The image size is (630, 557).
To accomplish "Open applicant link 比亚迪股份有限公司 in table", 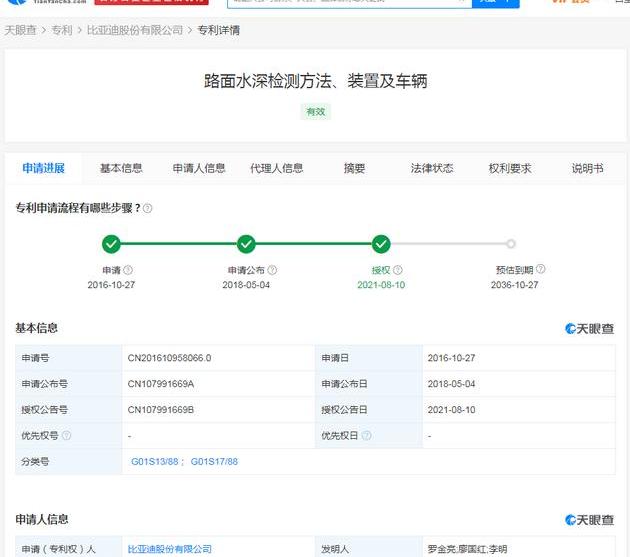I will [x=170, y=549].
